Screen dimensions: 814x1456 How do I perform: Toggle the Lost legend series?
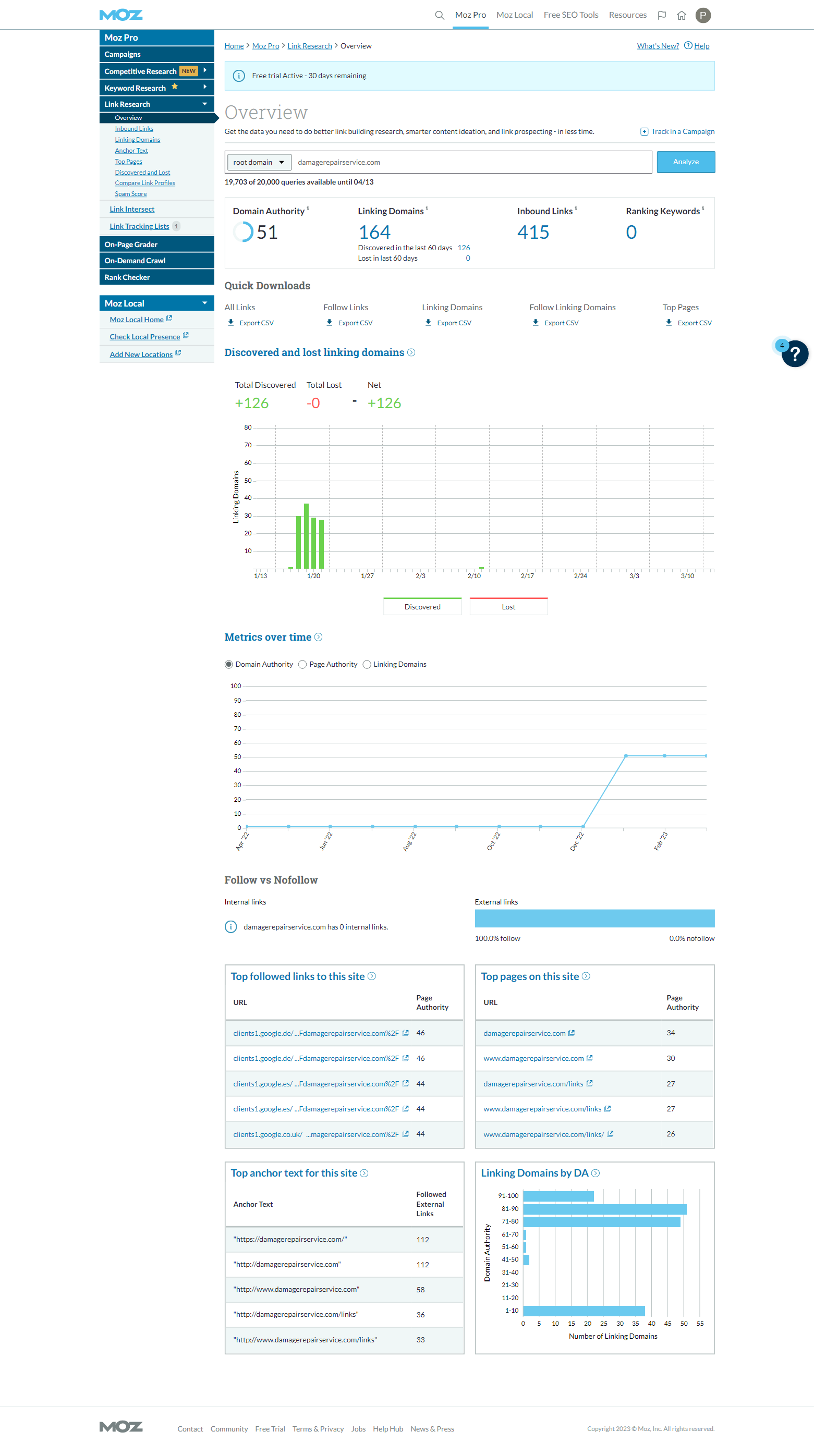509,606
